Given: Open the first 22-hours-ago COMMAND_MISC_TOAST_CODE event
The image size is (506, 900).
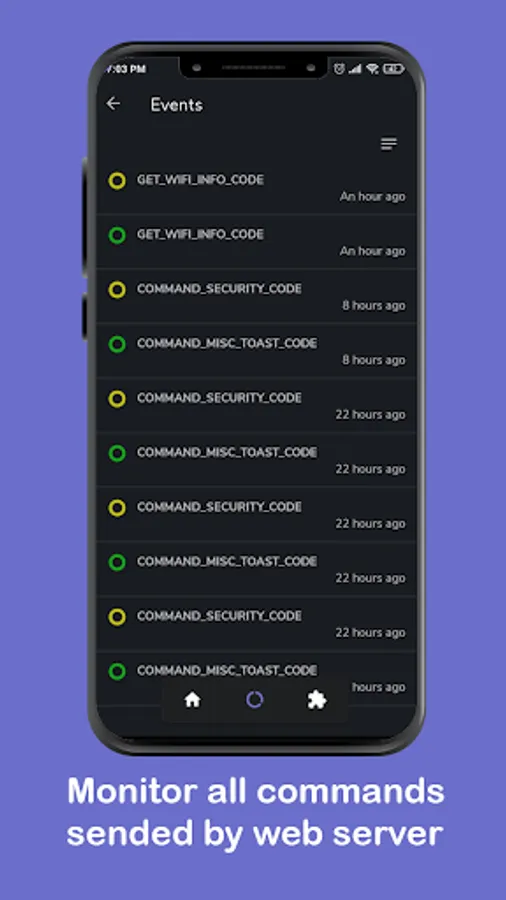Looking at the screenshot, I should pyautogui.click(x=256, y=460).
